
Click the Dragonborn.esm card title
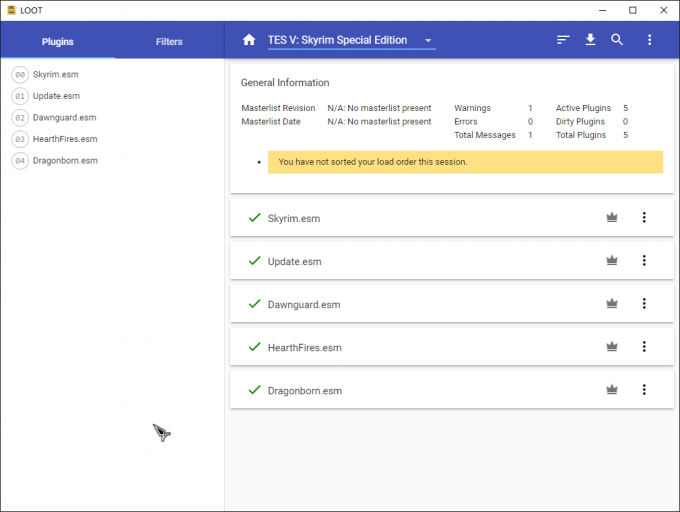(x=305, y=391)
